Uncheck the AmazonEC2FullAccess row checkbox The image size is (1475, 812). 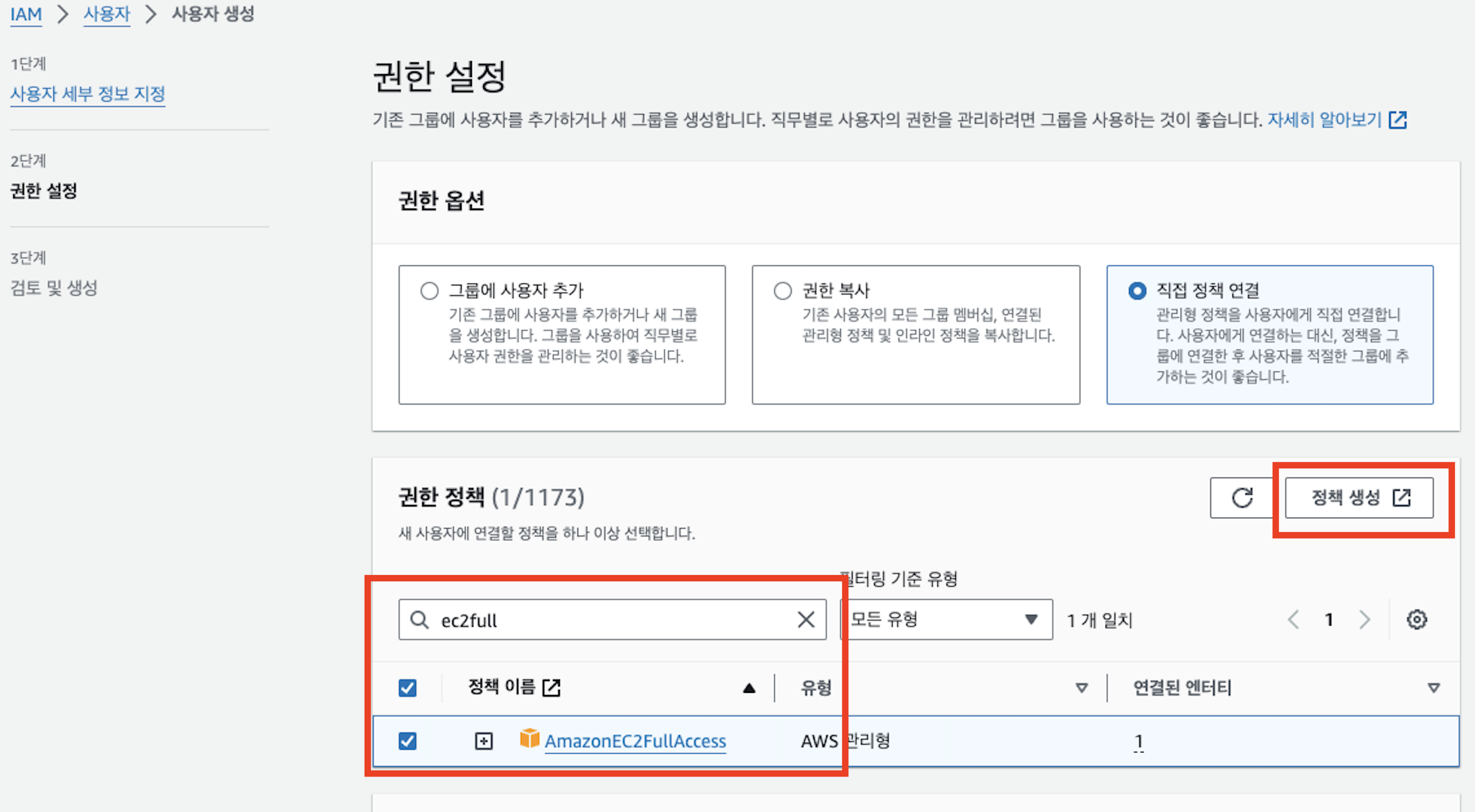pyautogui.click(x=408, y=741)
